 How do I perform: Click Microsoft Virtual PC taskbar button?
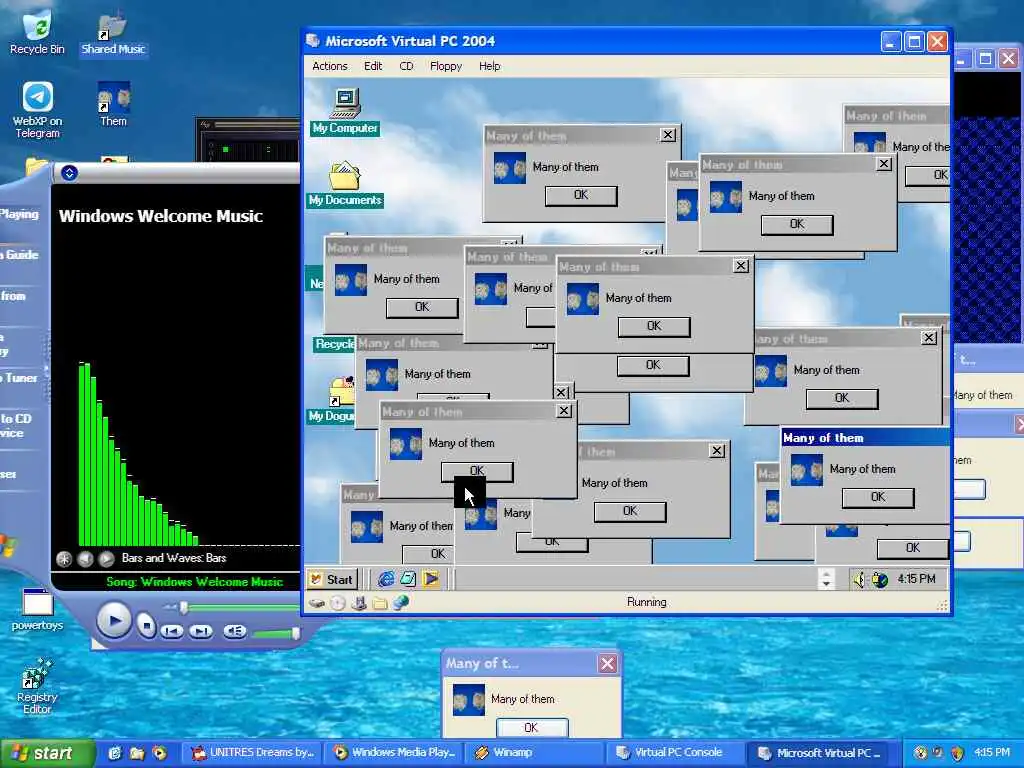click(820, 753)
